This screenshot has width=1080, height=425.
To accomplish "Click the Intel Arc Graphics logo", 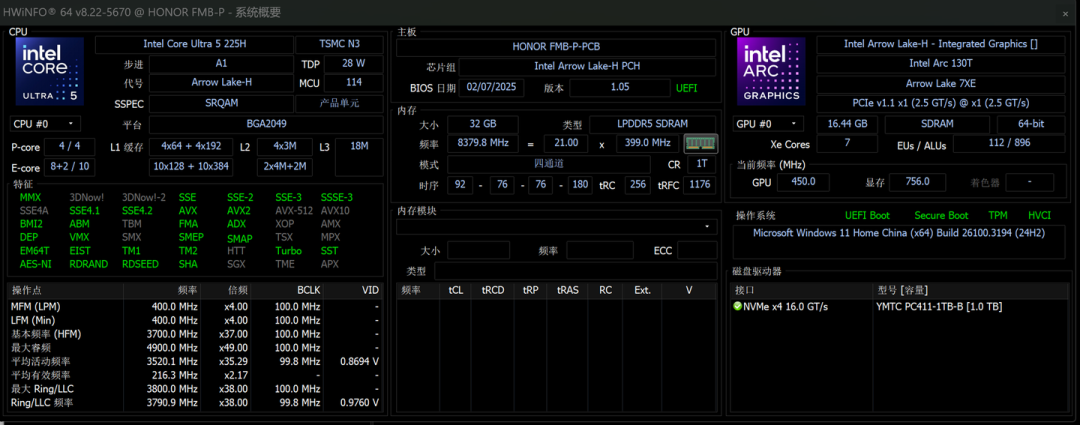I will coord(771,71).
